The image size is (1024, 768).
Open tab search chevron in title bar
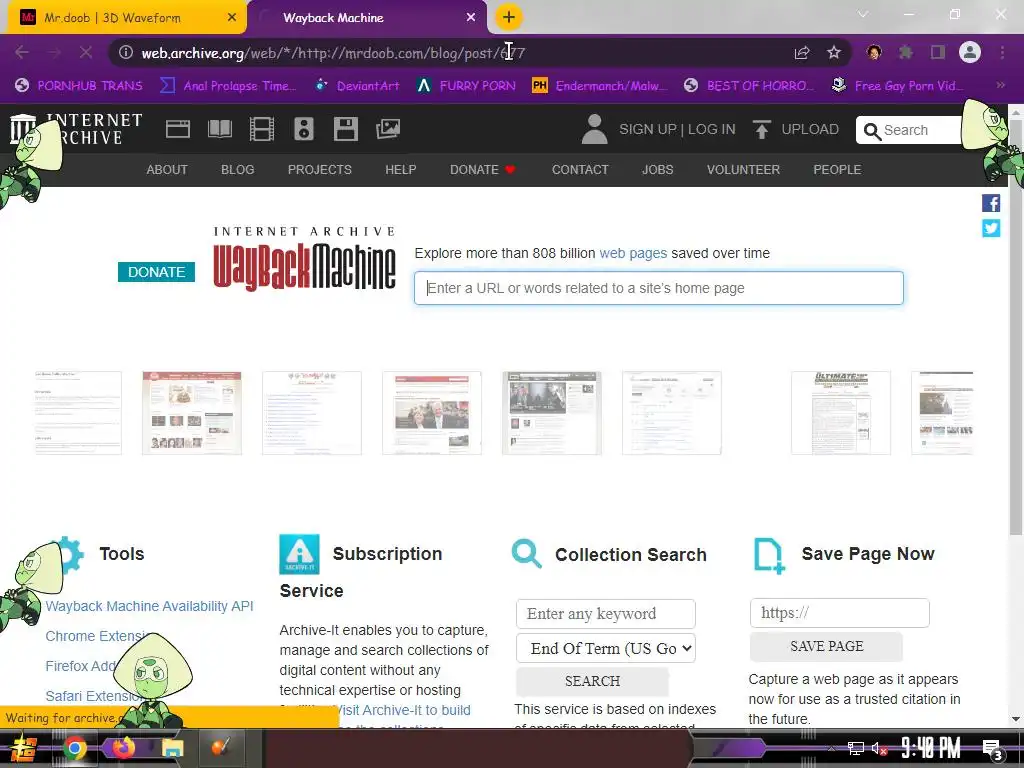point(863,14)
